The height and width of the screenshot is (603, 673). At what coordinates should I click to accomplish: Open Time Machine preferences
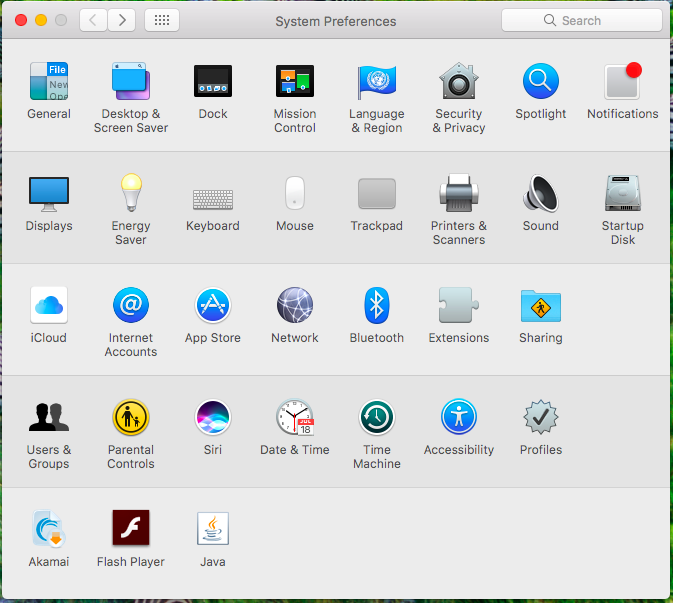tap(377, 417)
